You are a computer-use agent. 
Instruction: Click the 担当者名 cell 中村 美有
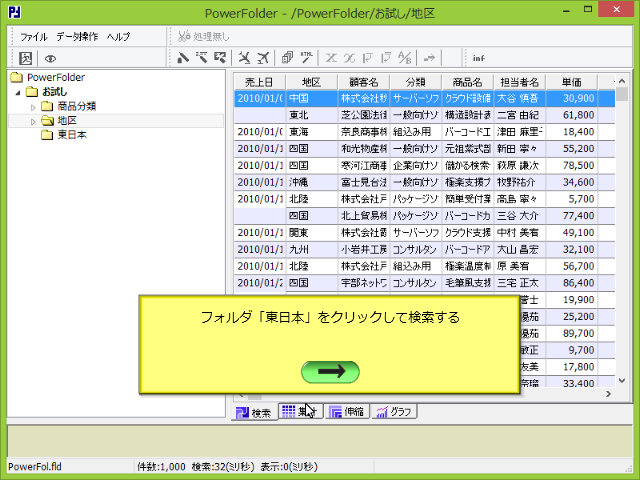[x=520, y=233]
